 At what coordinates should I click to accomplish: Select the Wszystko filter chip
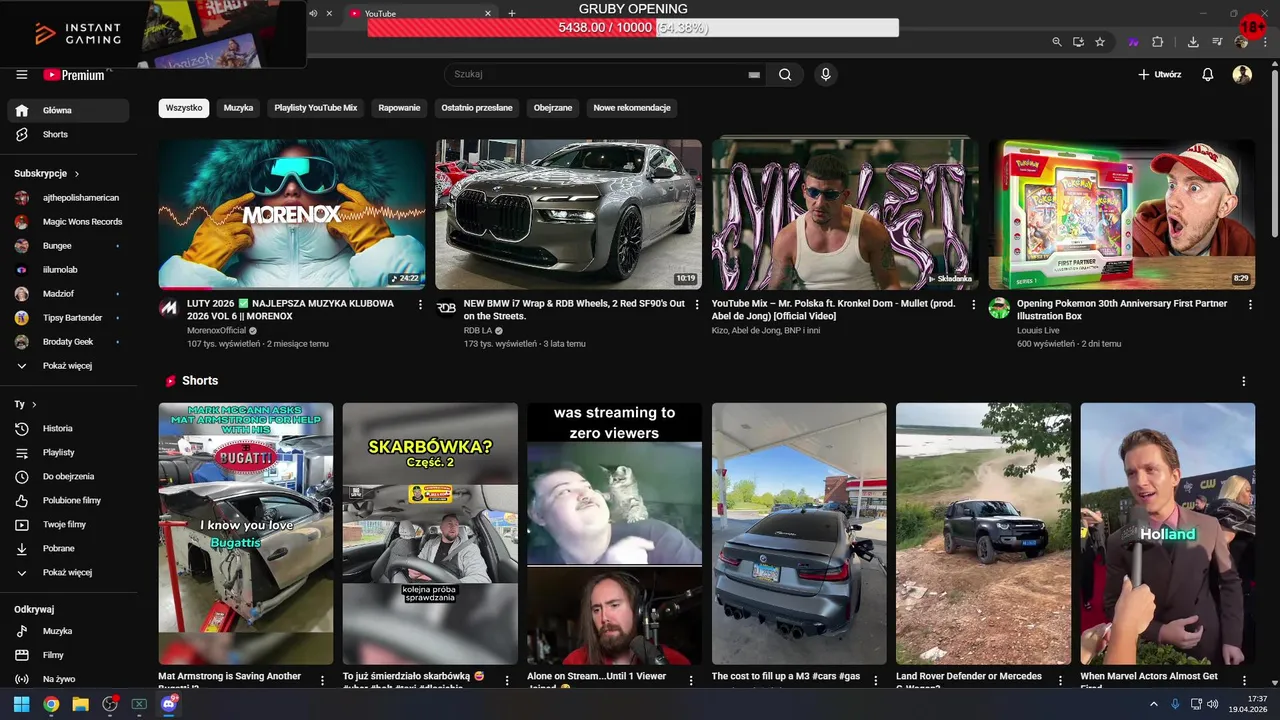[x=184, y=108]
